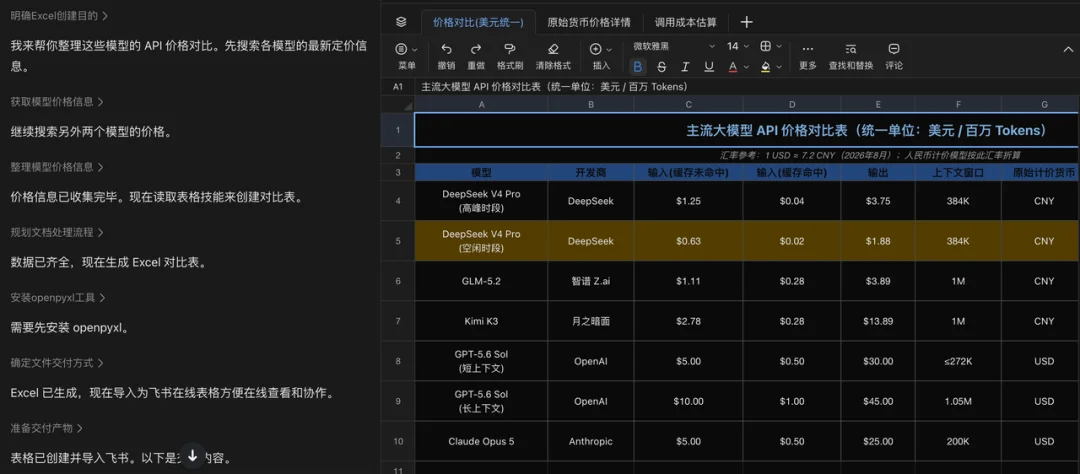Add a new sheet with plus icon

point(747,22)
